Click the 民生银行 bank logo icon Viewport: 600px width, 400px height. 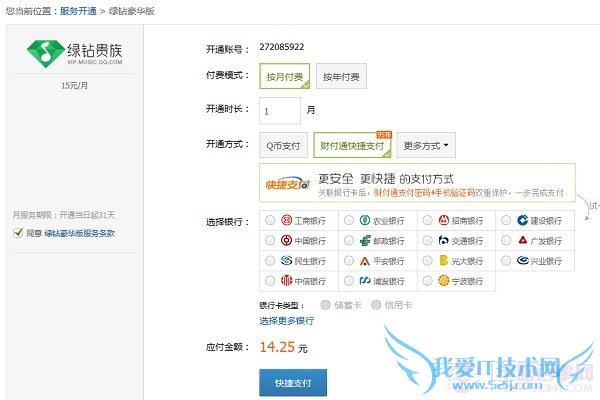point(286,260)
